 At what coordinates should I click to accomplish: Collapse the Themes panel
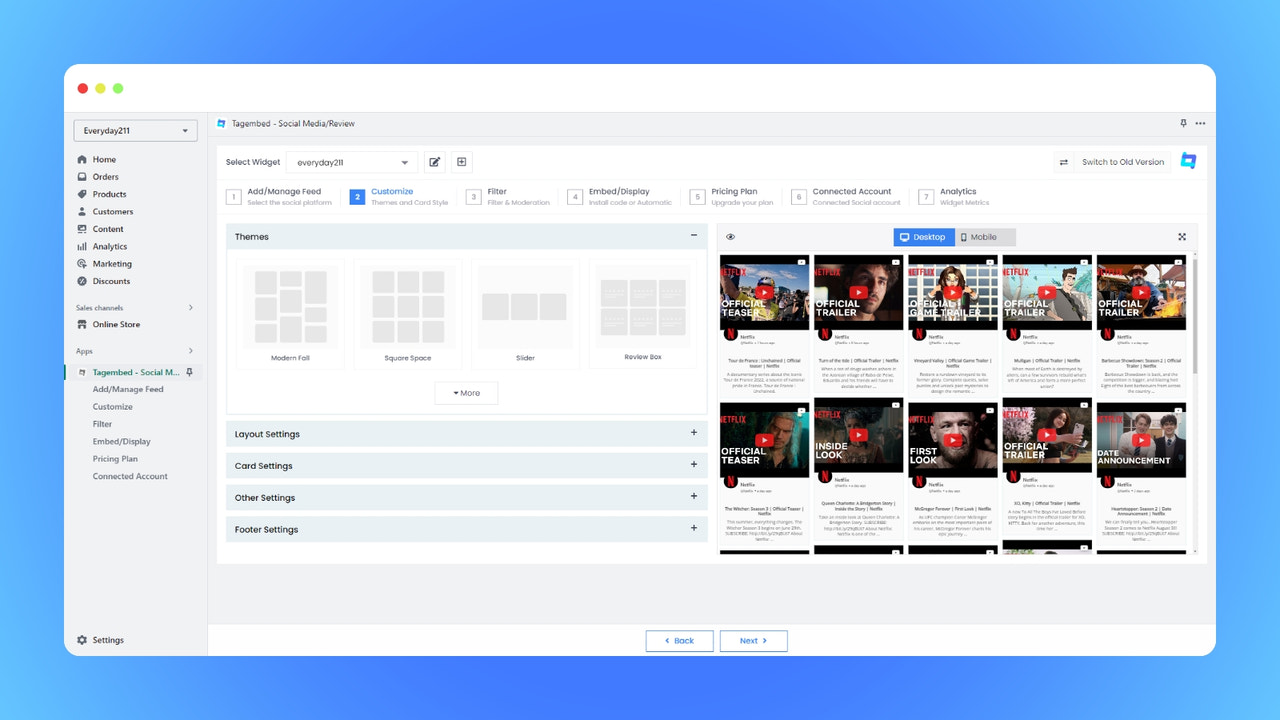[694, 236]
